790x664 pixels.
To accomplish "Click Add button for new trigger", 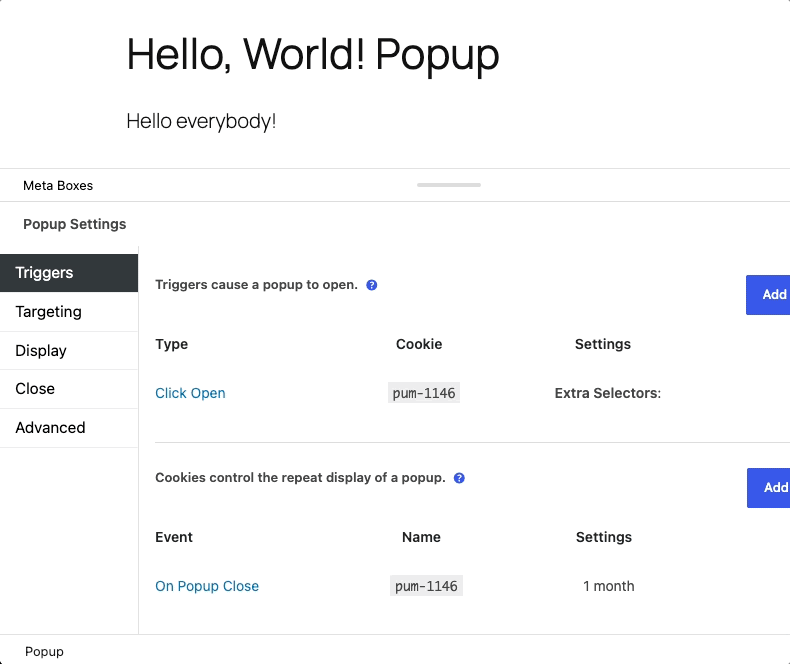I will tap(768, 295).
